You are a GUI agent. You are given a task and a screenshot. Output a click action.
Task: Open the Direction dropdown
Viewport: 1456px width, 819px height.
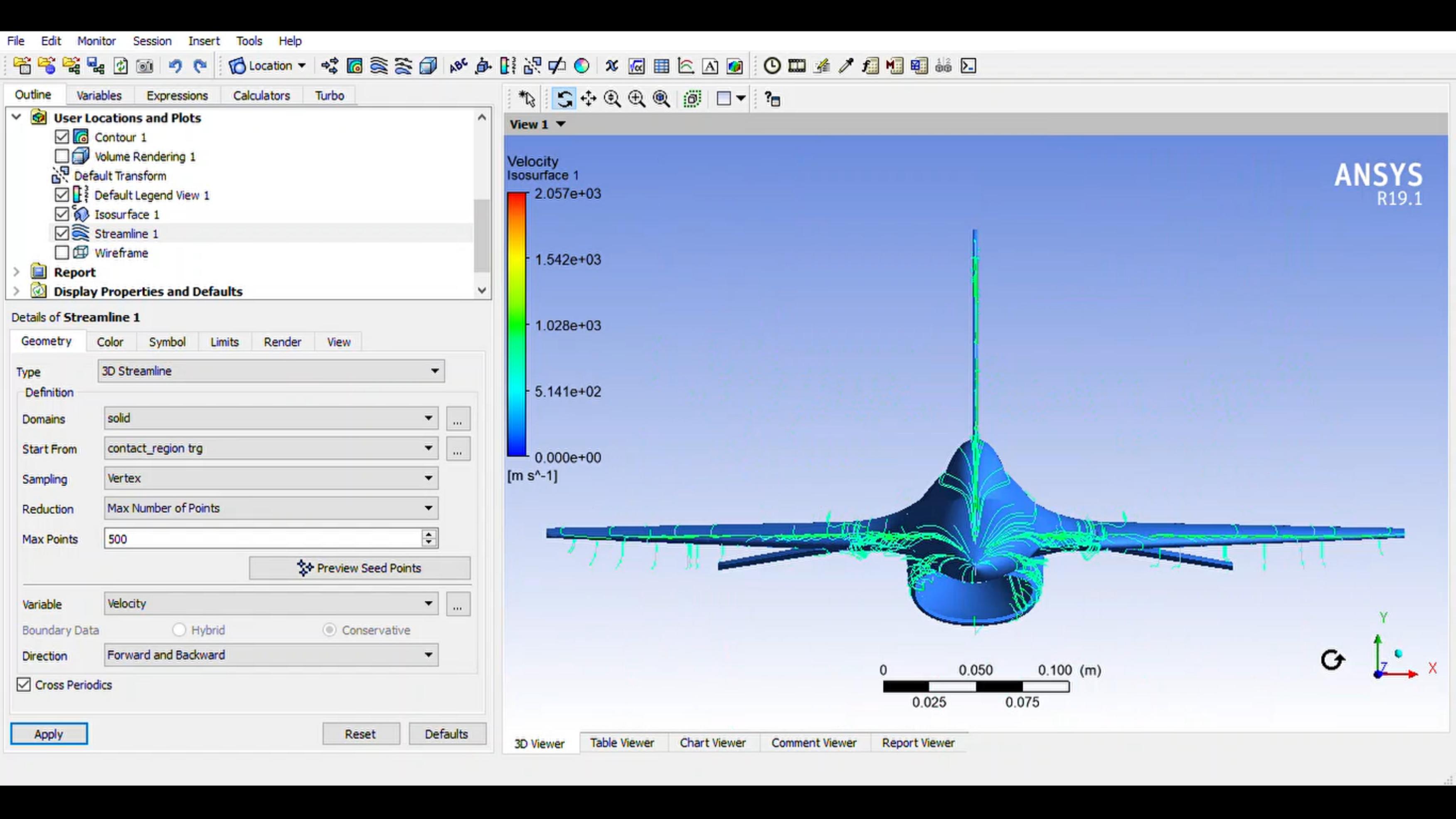pyautogui.click(x=271, y=655)
